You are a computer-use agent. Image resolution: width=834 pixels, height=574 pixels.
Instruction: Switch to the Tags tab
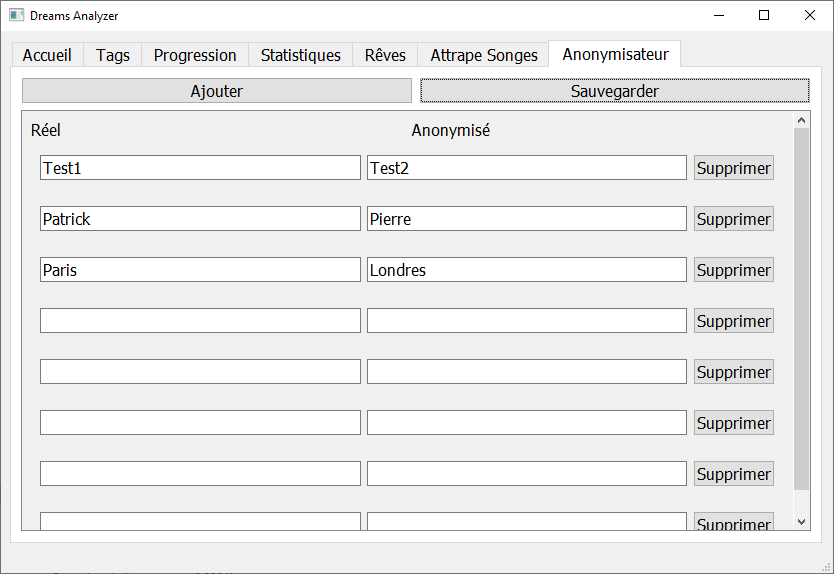[112, 55]
